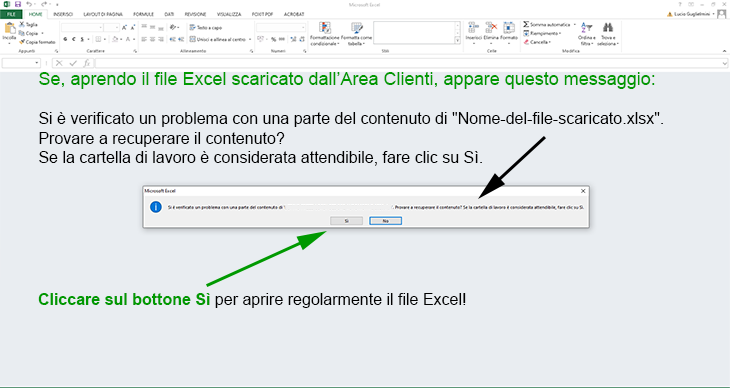Open the font name dropdown
Screen dimensions: 730x388
100,27
